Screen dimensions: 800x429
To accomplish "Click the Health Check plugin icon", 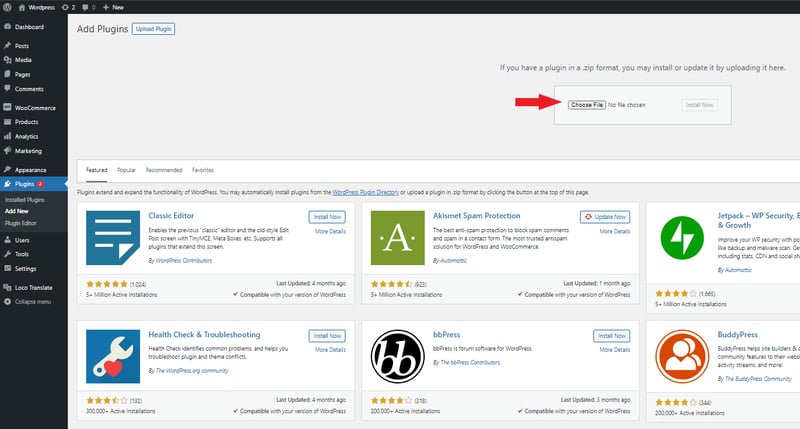I will (113, 357).
